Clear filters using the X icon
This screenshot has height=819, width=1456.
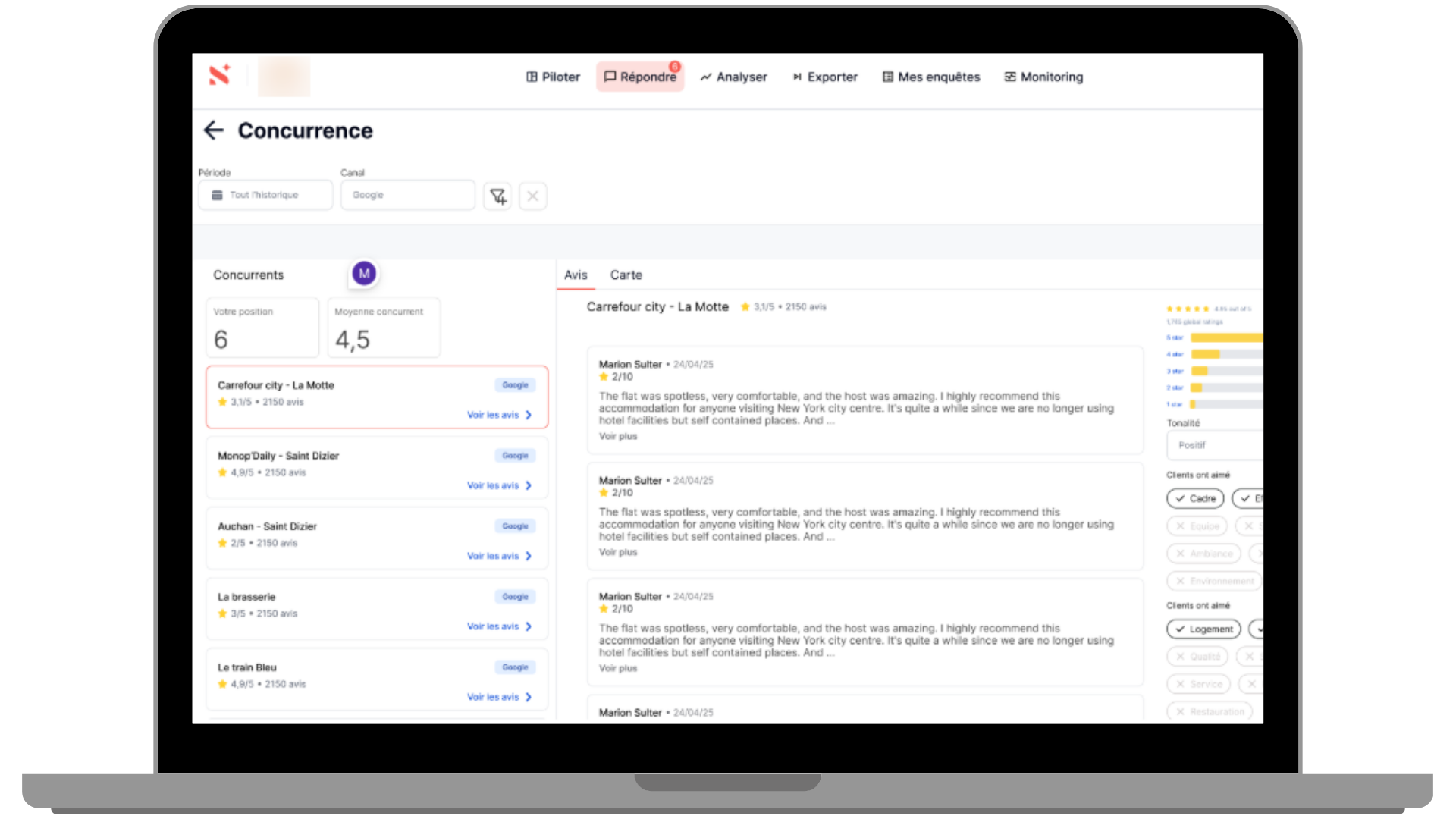pos(532,196)
